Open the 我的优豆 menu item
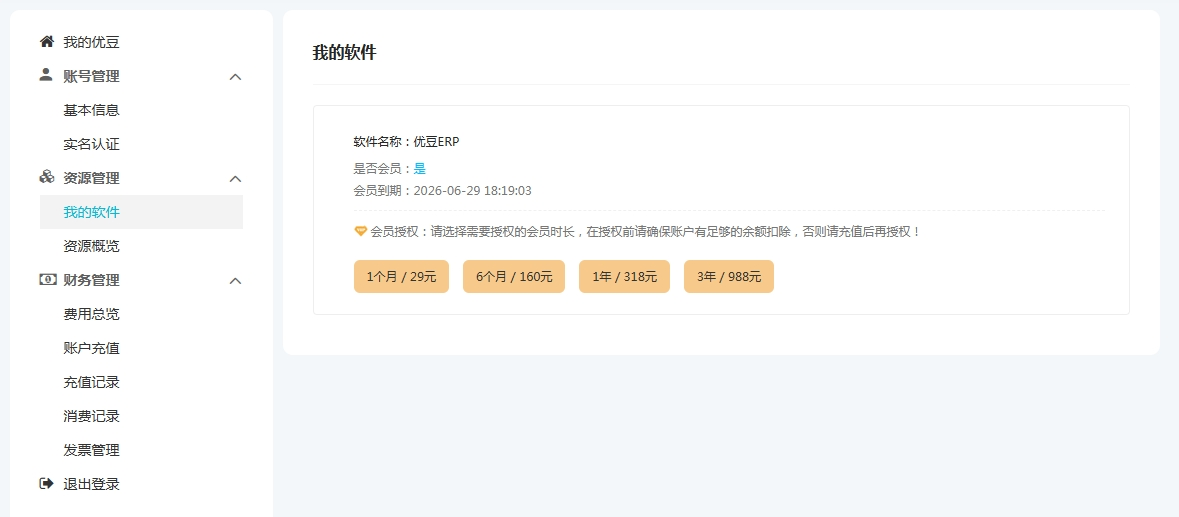The image size is (1179, 517). pyautogui.click(x=91, y=42)
